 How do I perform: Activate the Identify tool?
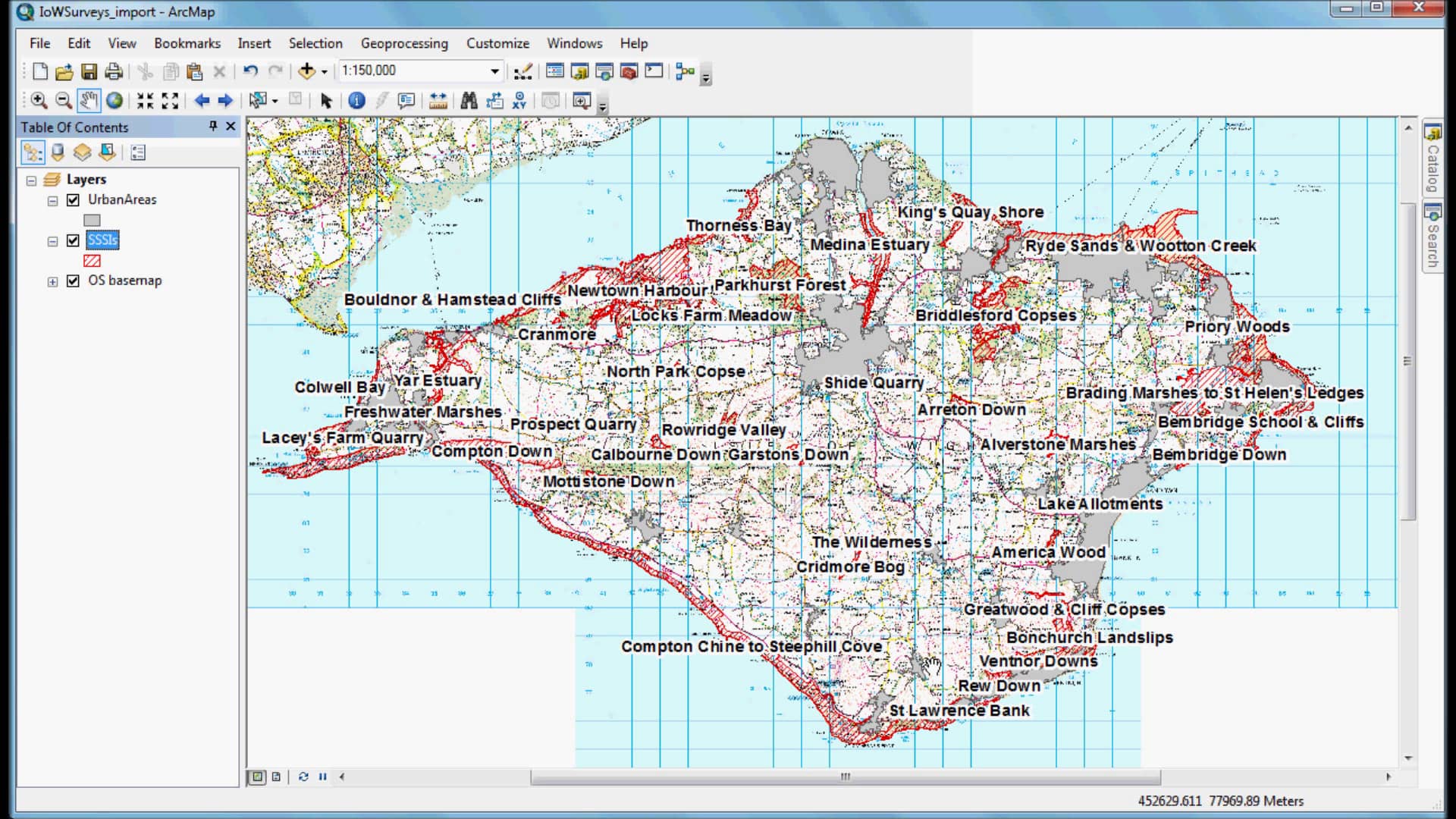(x=356, y=100)
